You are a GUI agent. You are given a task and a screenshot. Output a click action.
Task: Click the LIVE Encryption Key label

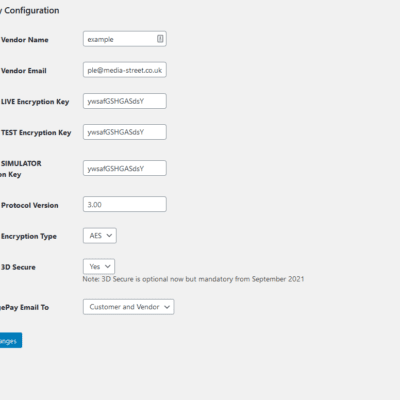point(35,102)
